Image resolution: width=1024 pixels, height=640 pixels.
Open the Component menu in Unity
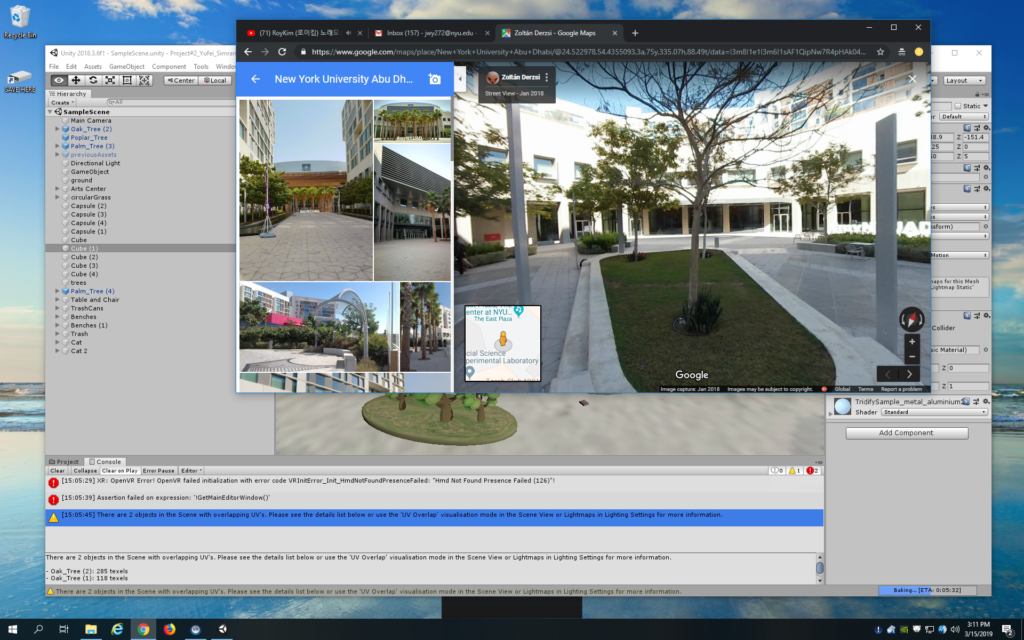coord(168,67)
